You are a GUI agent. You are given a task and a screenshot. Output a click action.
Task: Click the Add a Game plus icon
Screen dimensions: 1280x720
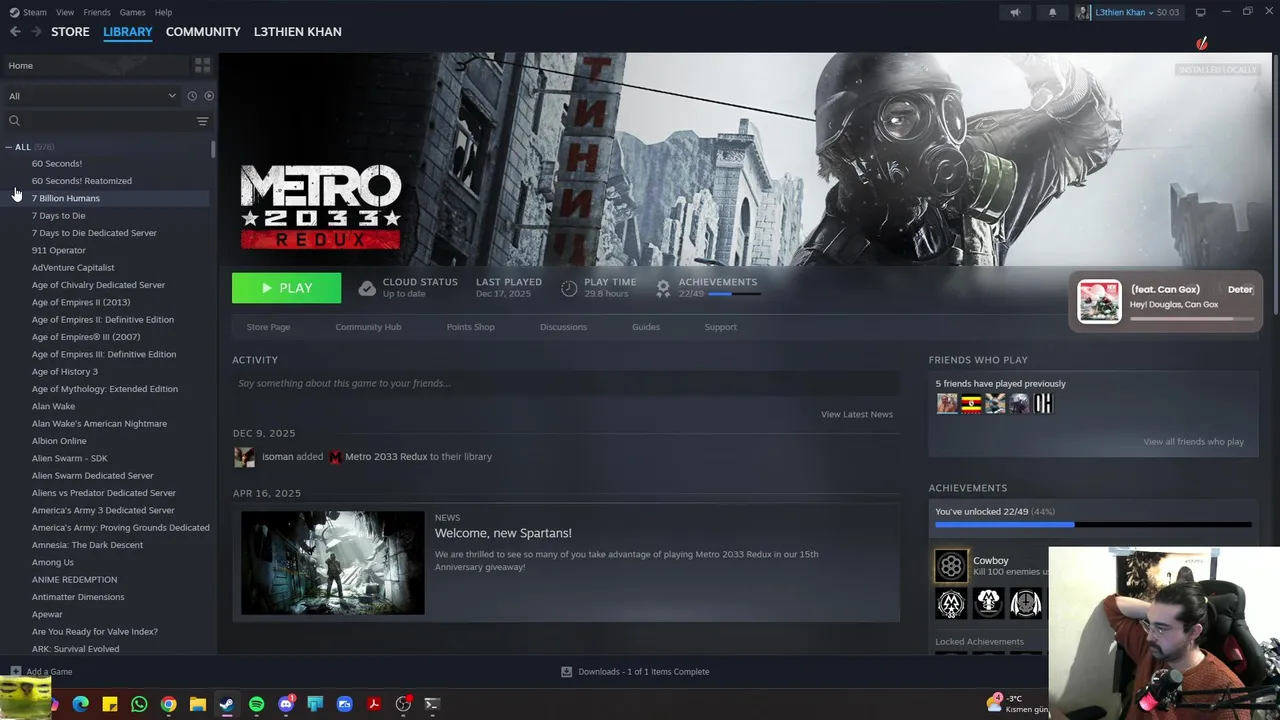pos(15,671)
